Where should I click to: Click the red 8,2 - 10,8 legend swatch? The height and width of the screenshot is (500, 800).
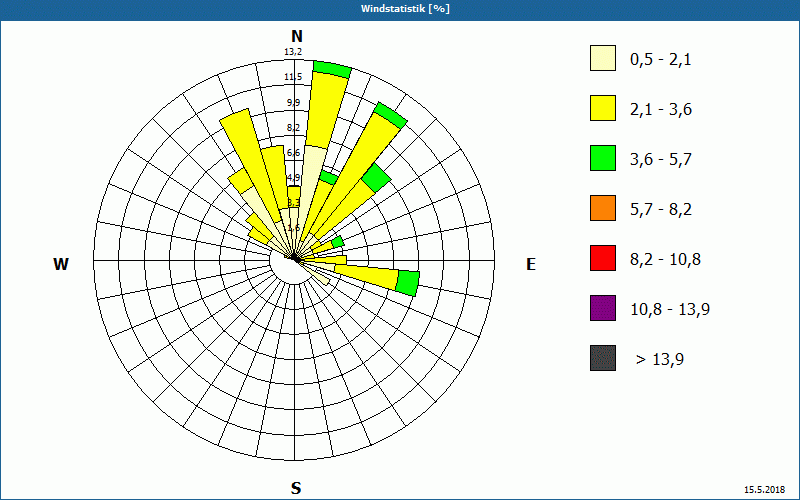click(603, 258)
